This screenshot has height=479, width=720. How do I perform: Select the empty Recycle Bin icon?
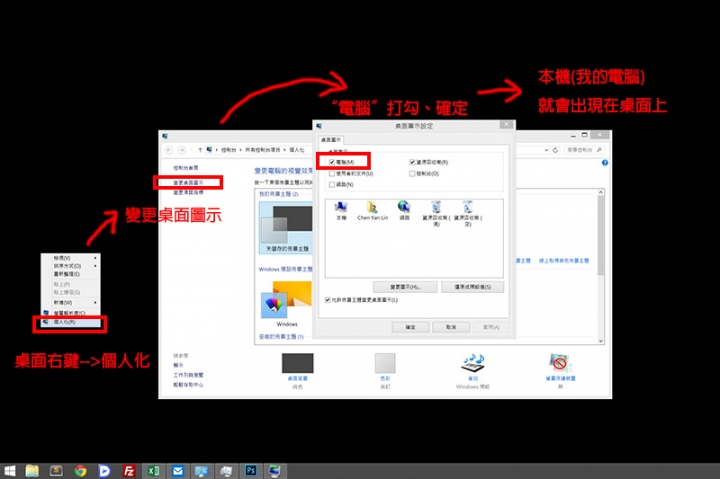pos(468,214)
